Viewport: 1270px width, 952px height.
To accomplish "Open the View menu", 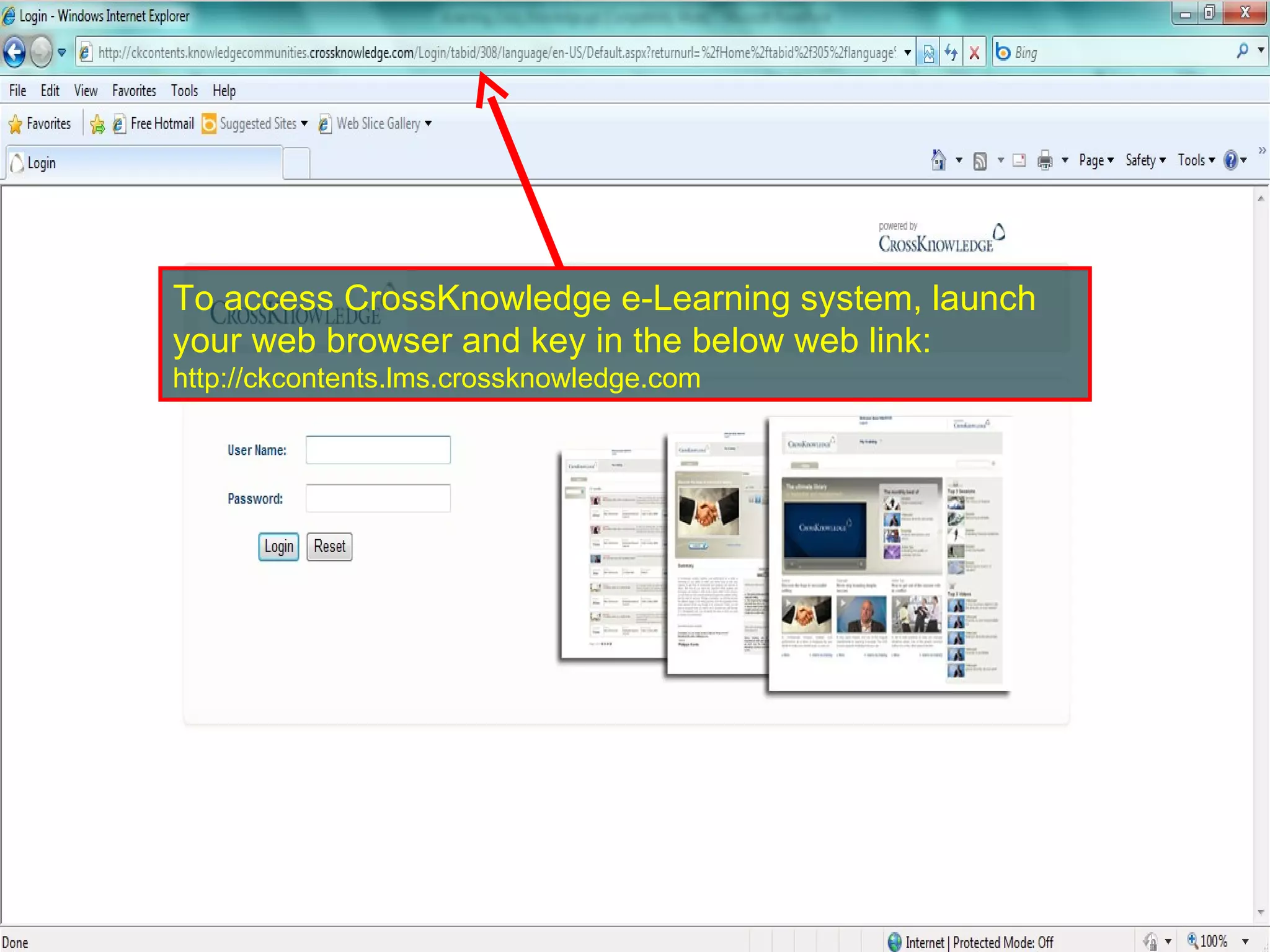I will click(86, 91).
